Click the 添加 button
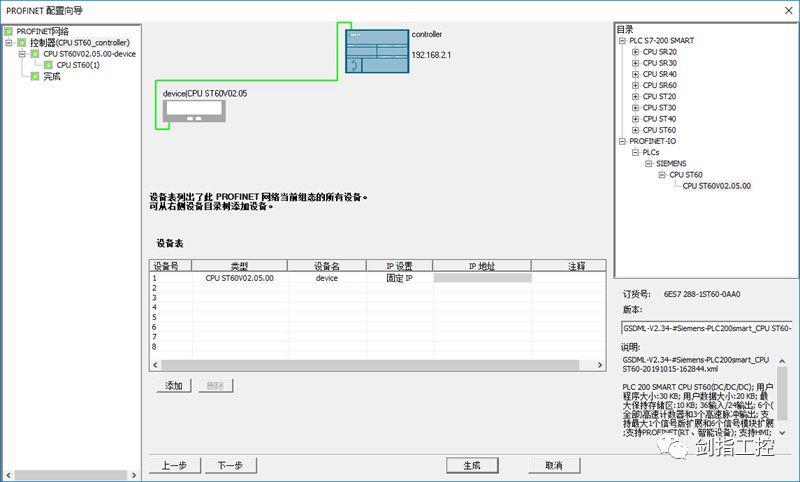Viewport: 800px width, 482px height. coord(174,386)
